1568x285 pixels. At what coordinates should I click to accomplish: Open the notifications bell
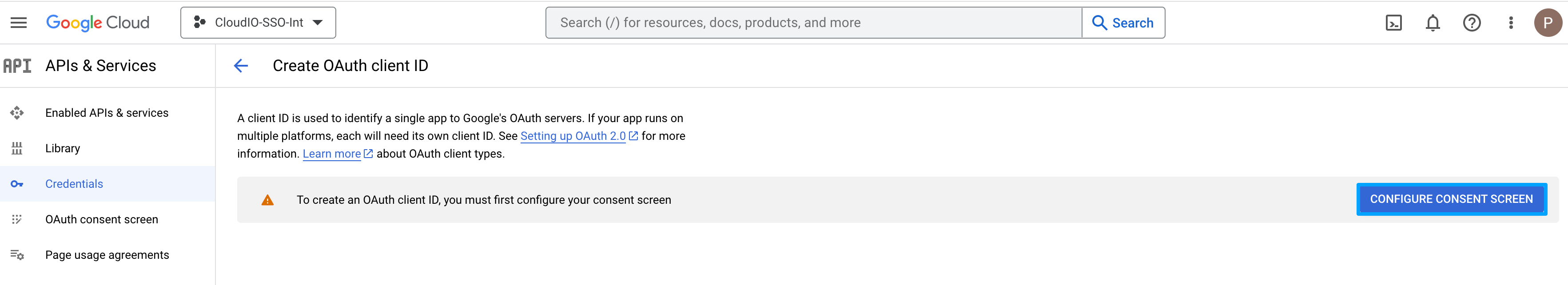[x=1432, y=23]
